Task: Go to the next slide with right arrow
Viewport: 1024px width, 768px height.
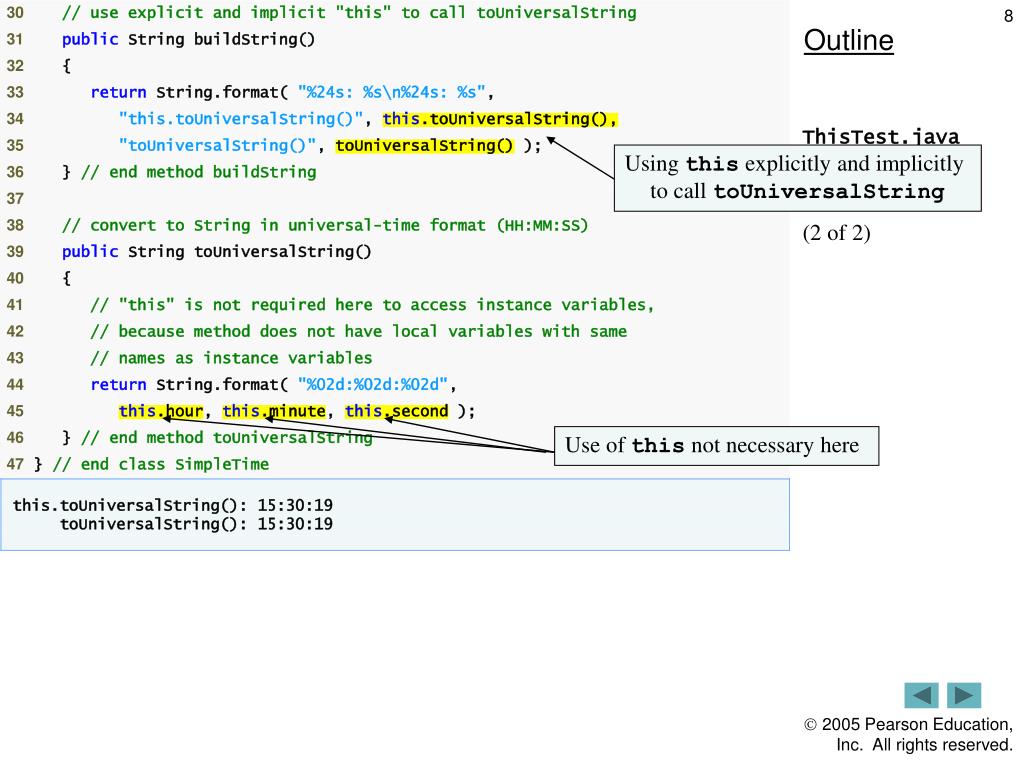Action: click(x=964, y=695)
